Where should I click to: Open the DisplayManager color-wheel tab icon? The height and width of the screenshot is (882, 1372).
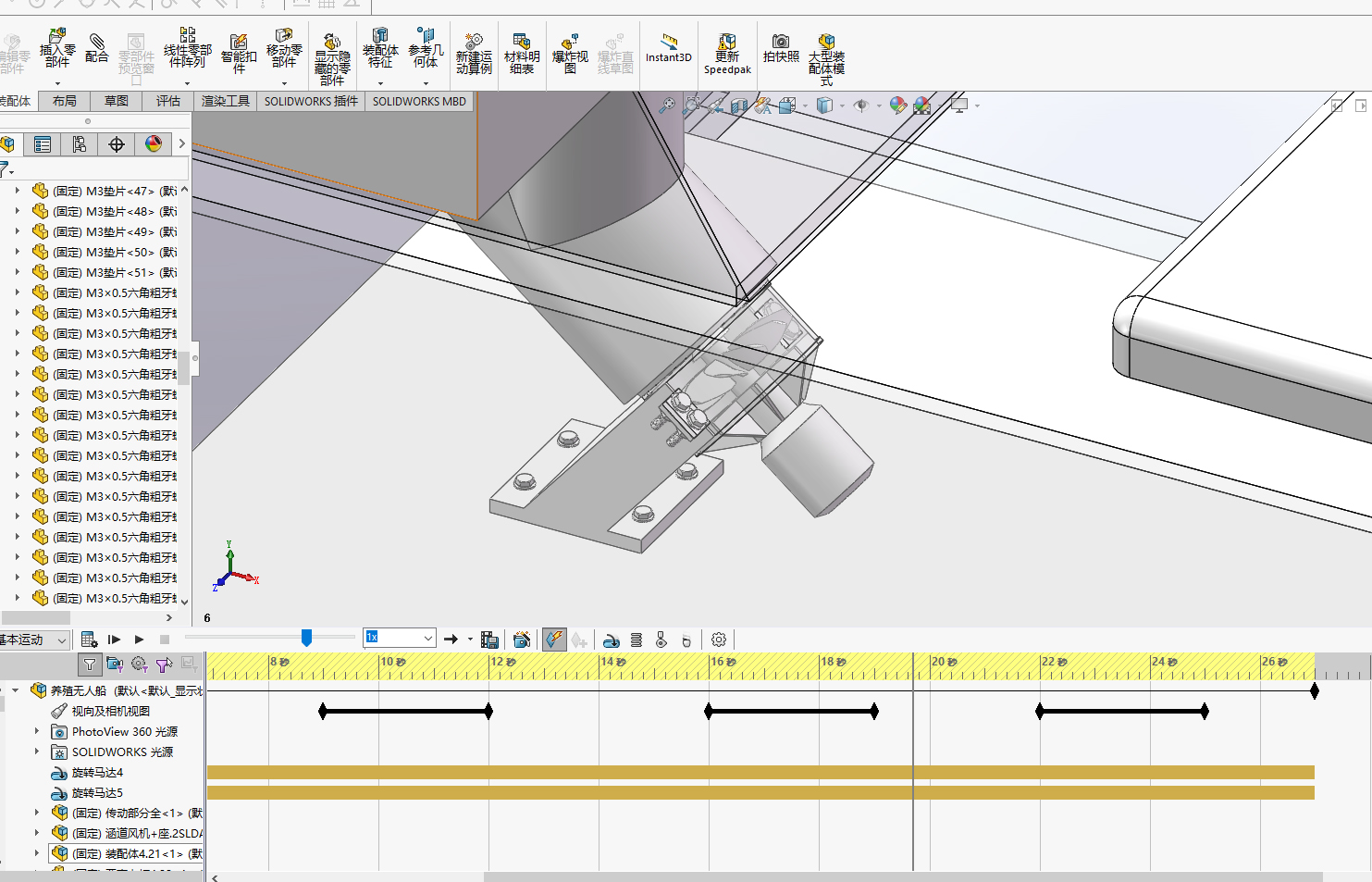pyautogui.click(x=154, y=144)
